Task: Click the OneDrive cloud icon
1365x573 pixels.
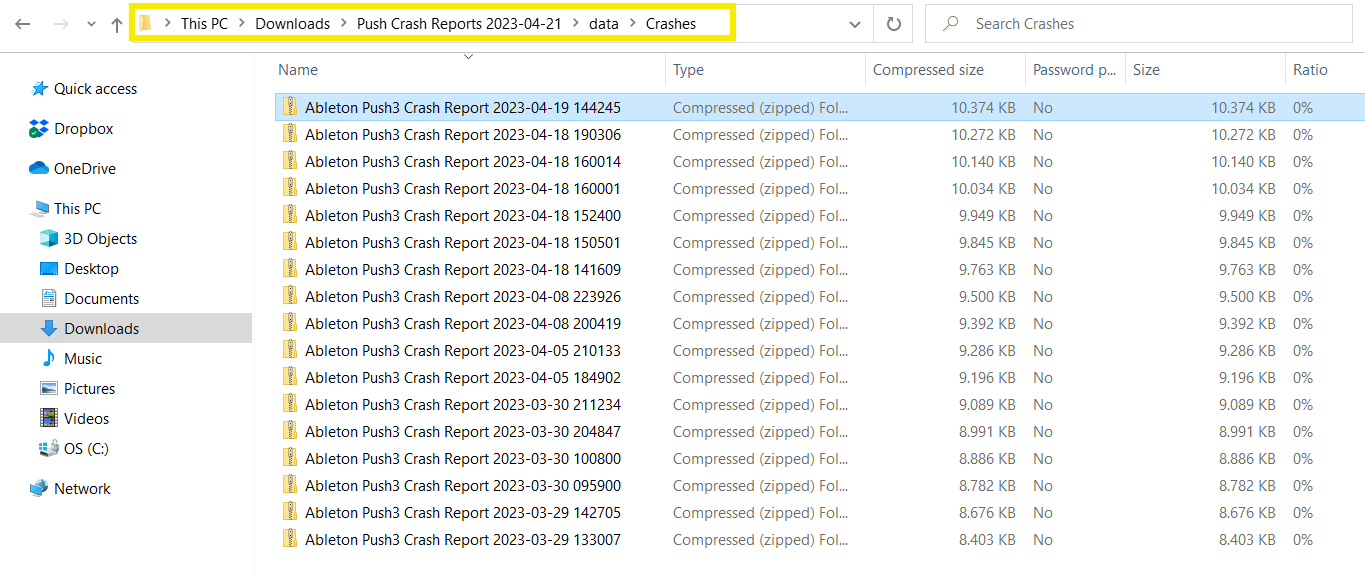Action: (39, 169)
